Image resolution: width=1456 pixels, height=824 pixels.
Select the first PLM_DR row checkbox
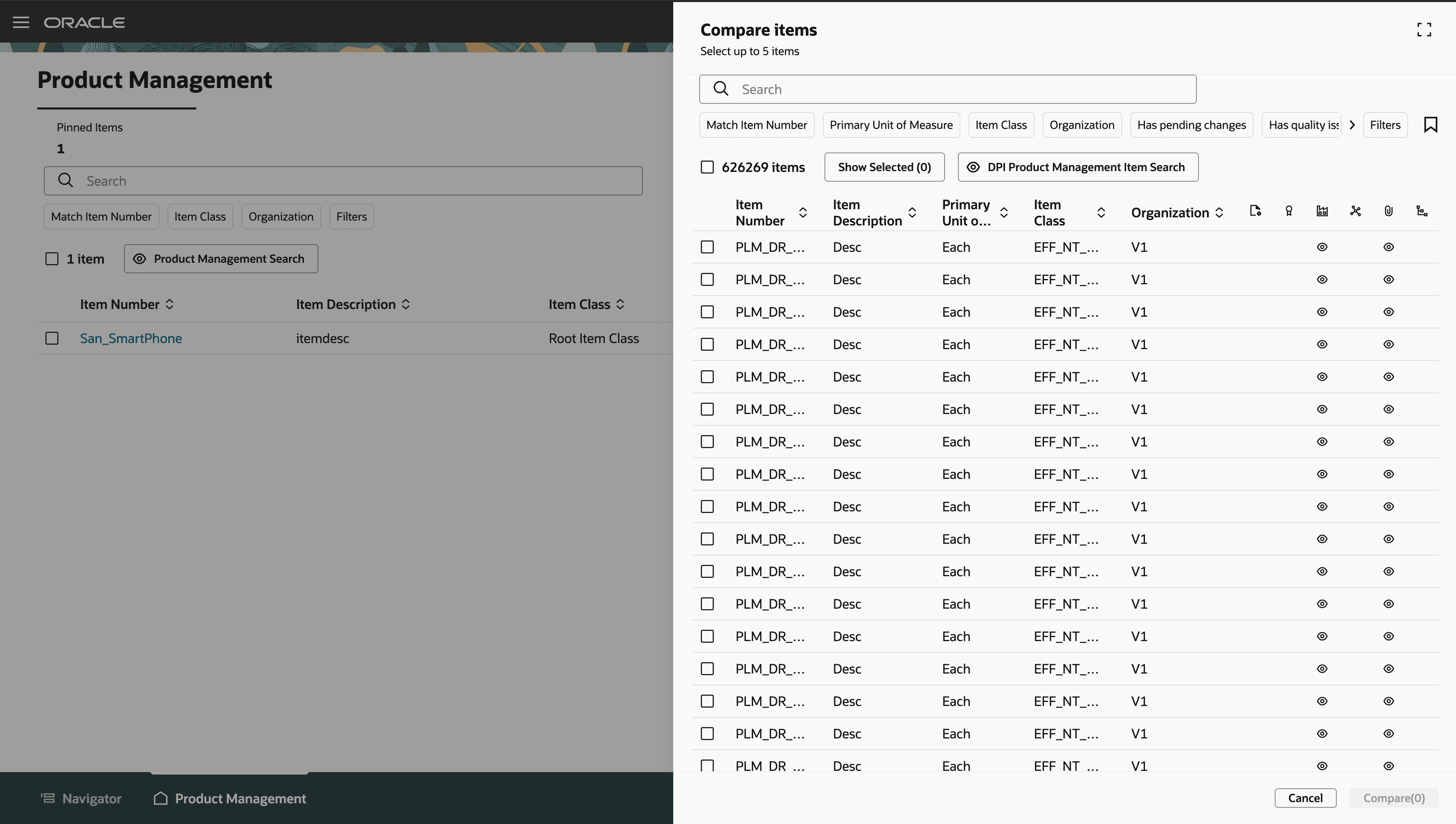707,247
